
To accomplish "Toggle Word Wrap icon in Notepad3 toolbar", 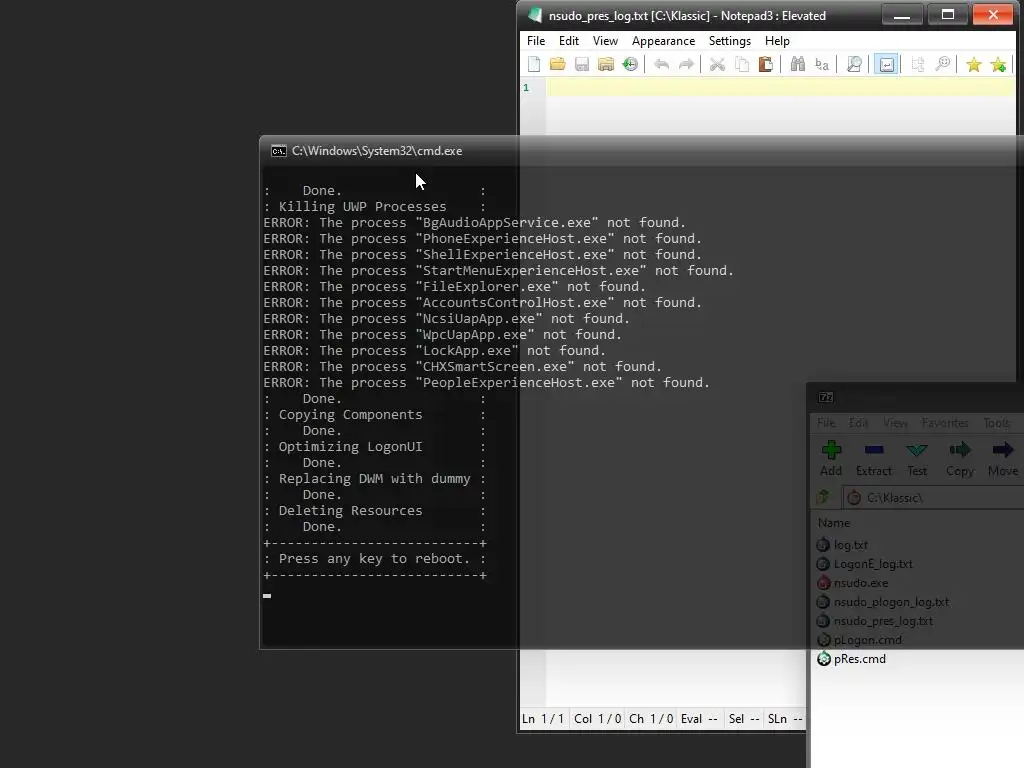I will 886,64.
